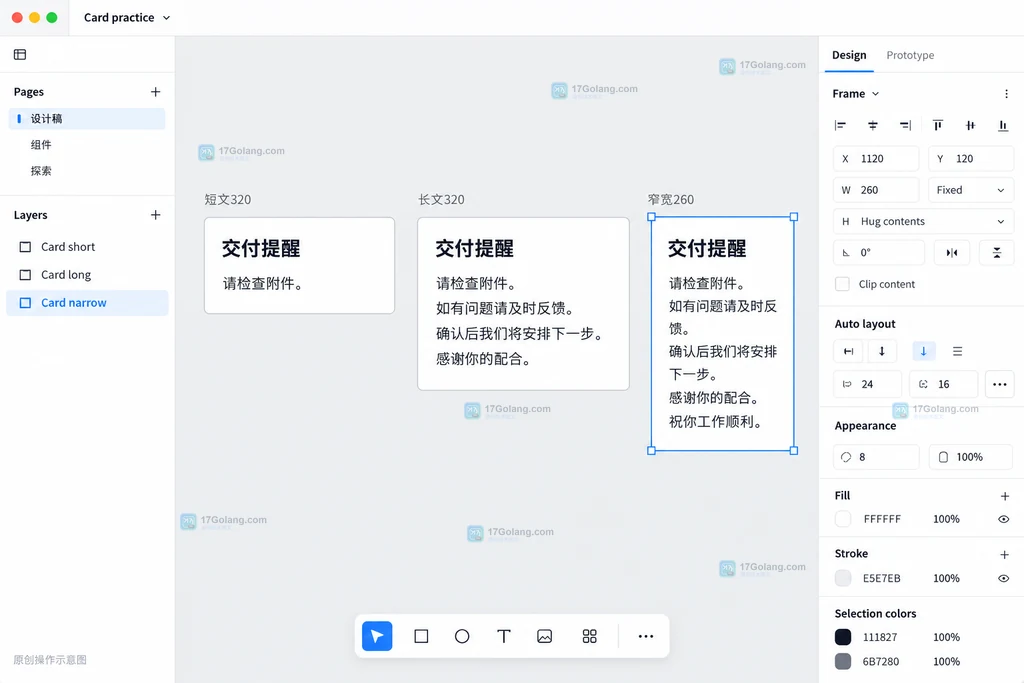This screenshot has height=683, width=1024.
Task: Click the E5E7EB stroke swatch
Action: [843, 579]
